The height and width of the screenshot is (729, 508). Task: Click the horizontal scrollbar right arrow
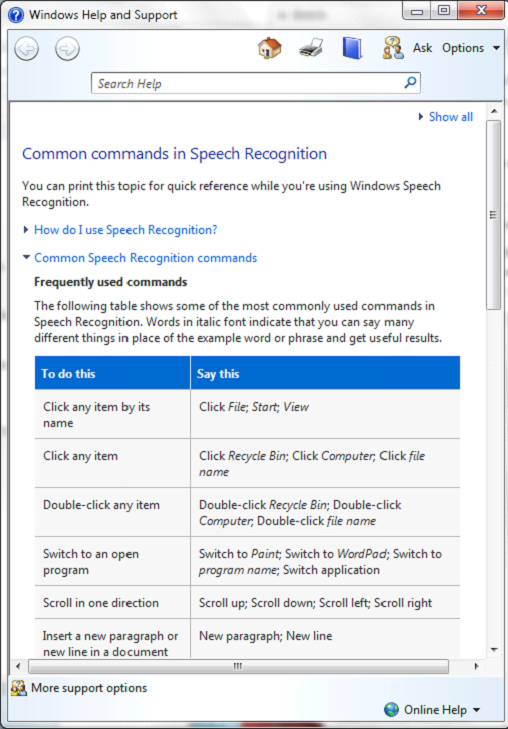(476, 666)
